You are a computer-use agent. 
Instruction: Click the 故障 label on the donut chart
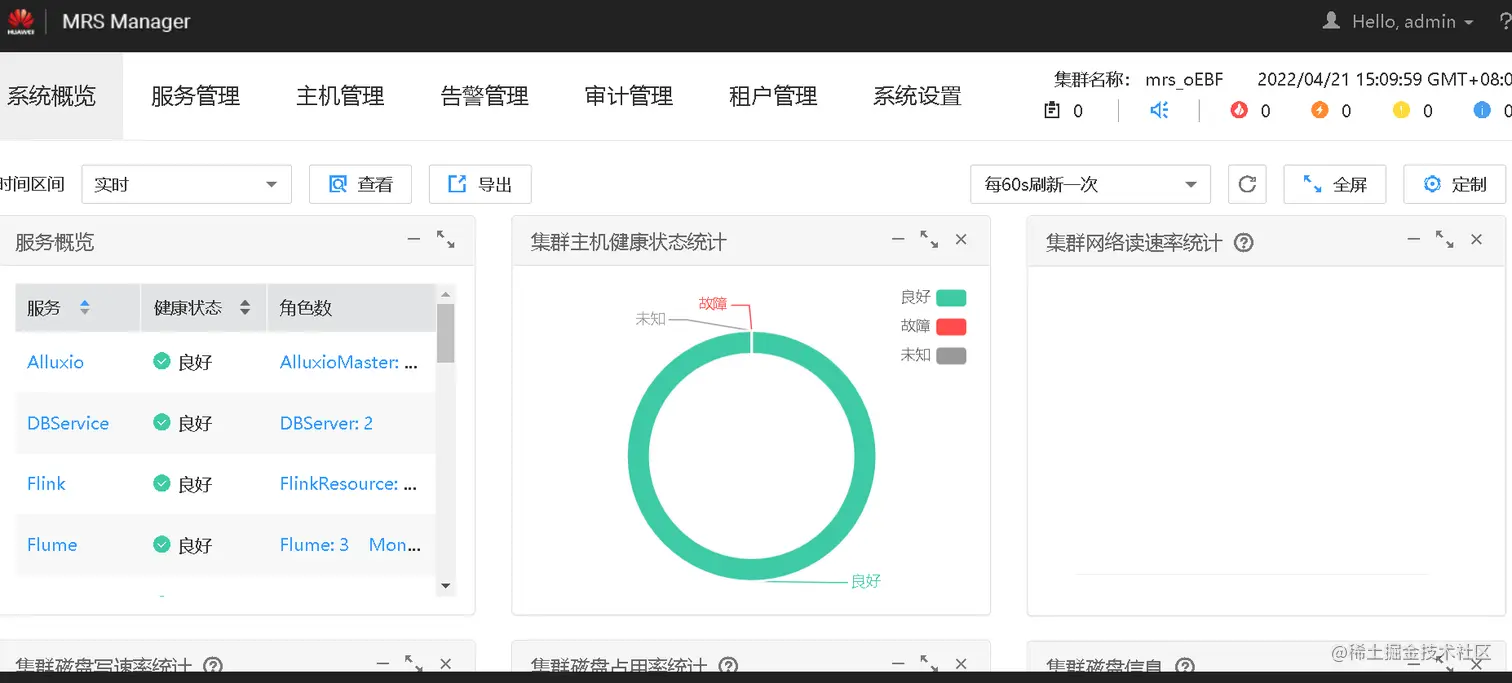(x=713, y=303)
